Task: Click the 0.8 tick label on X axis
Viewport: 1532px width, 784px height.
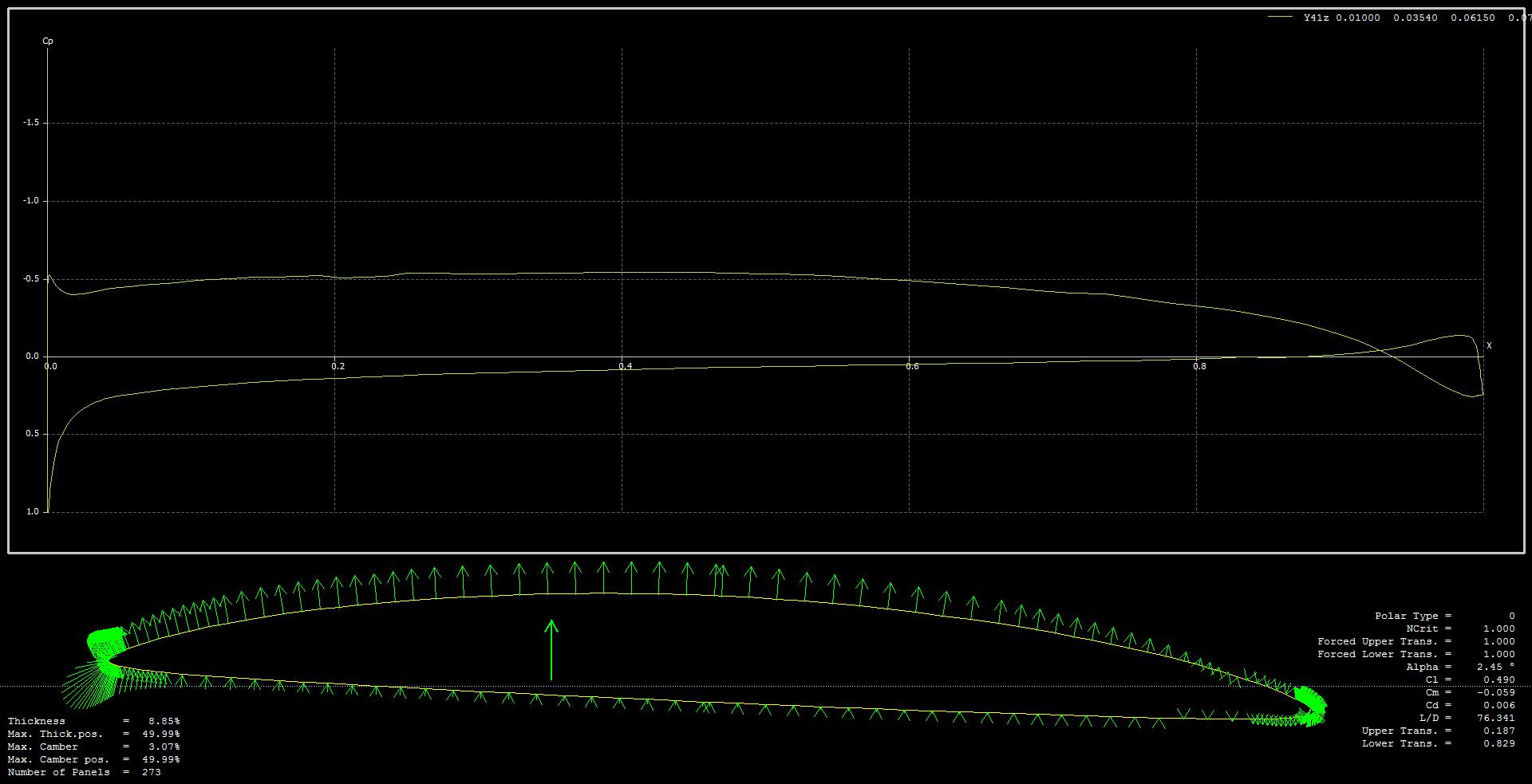Action: pos(1199,367)
